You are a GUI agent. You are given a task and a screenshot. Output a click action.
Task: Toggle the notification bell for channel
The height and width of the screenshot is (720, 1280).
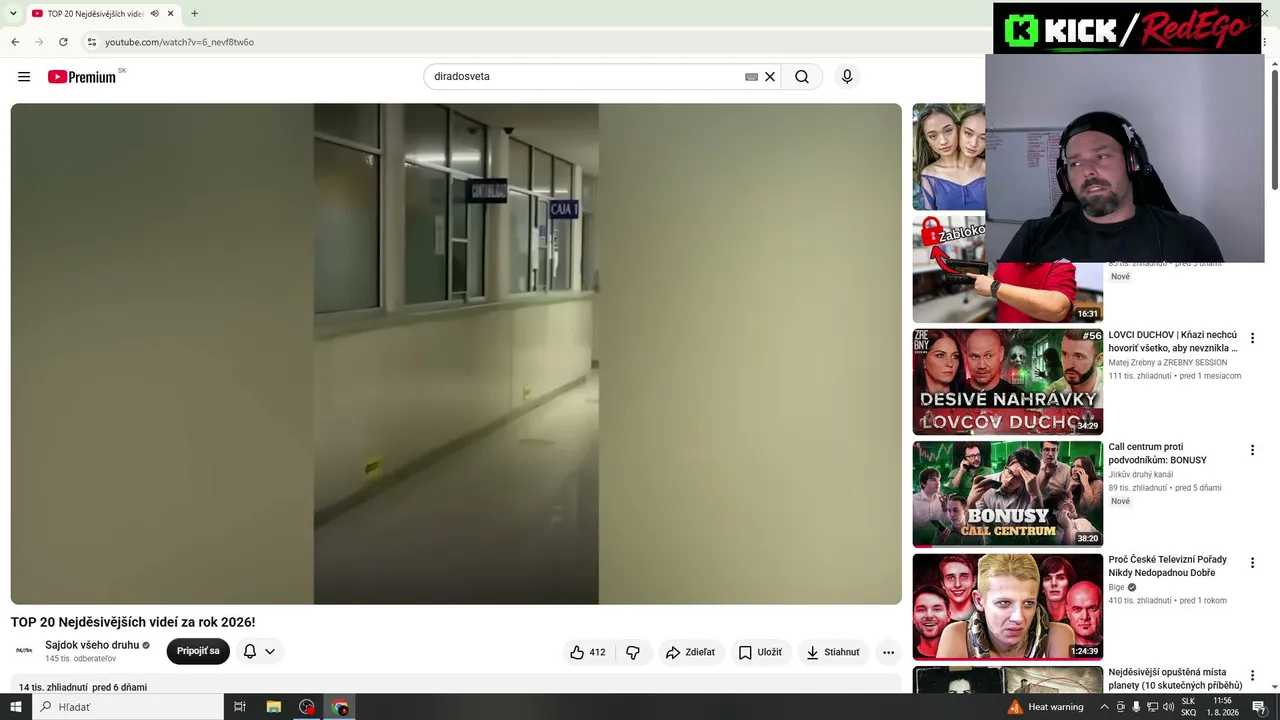point(250,651)
